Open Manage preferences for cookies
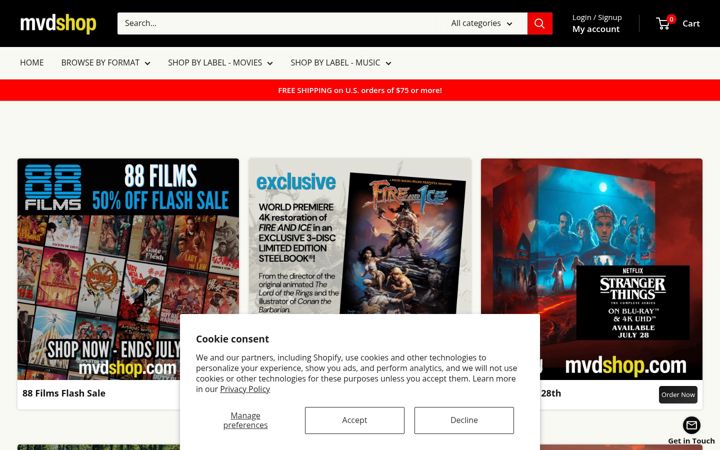This screenshot has height=450, width=720. coord(245,420)
